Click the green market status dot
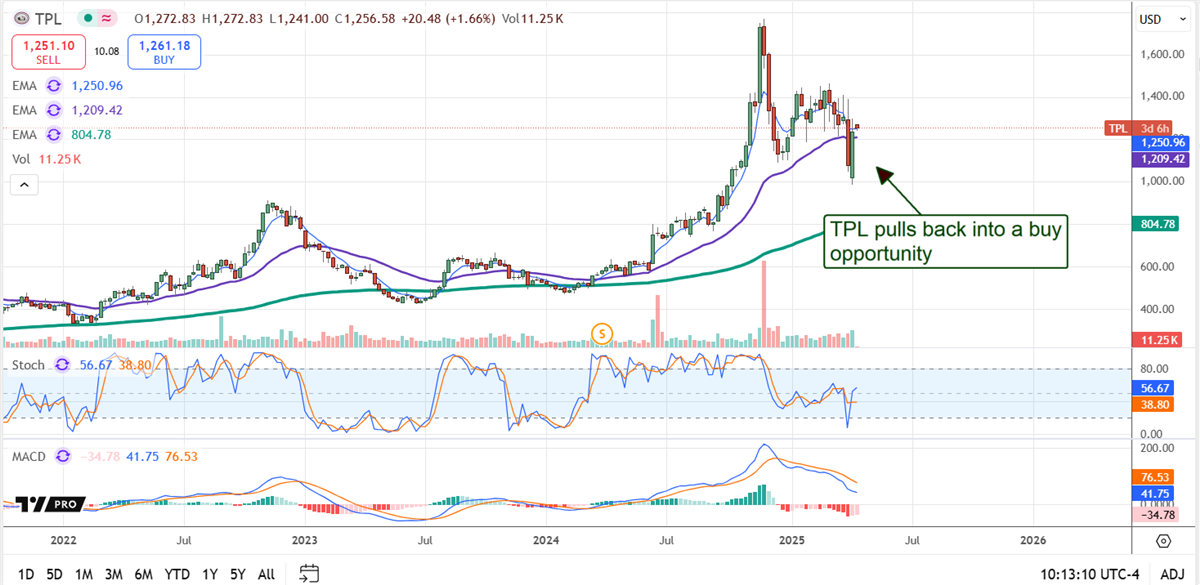The image size is (1200, 585). tap(89, 18)
